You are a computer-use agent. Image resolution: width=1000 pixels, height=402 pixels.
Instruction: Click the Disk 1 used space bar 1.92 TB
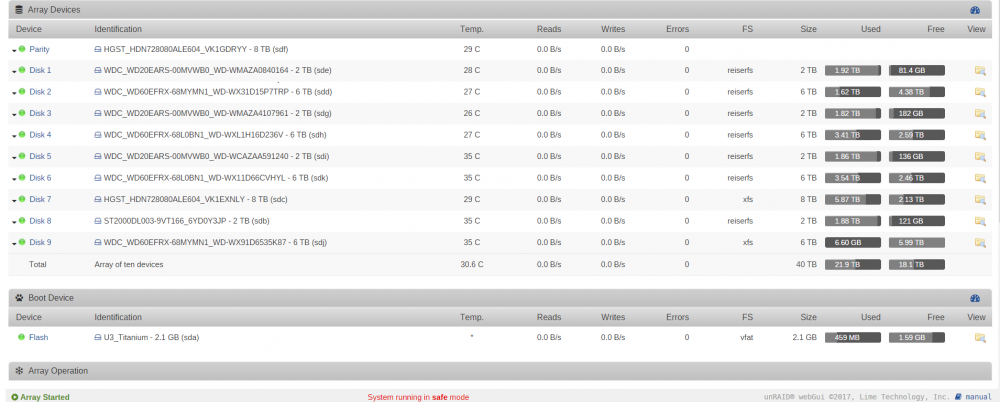tap(853, 70)
